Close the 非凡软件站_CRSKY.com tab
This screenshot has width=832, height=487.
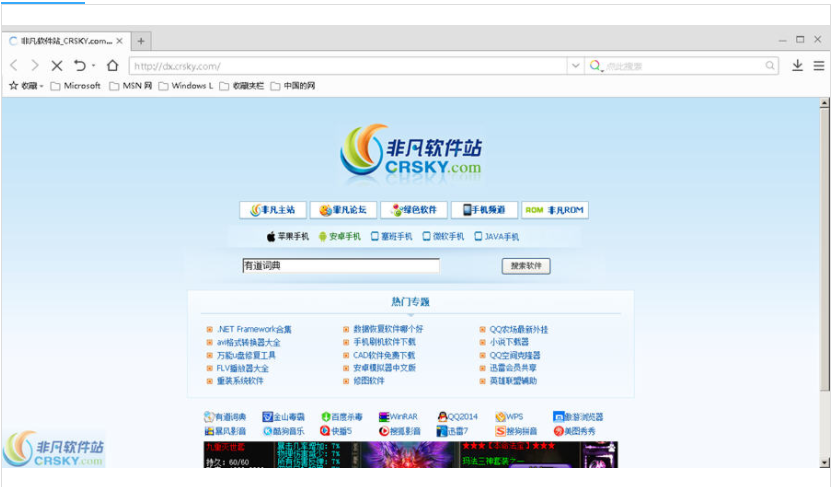[x=119, y=41]
